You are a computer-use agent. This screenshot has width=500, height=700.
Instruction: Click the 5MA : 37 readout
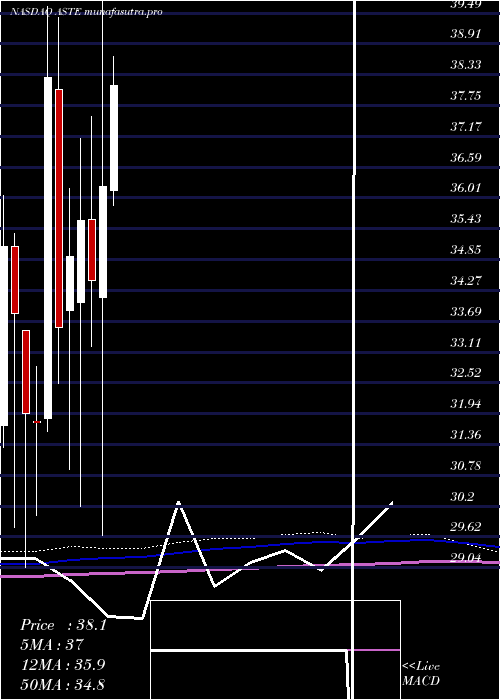click(x=52, y=645)
